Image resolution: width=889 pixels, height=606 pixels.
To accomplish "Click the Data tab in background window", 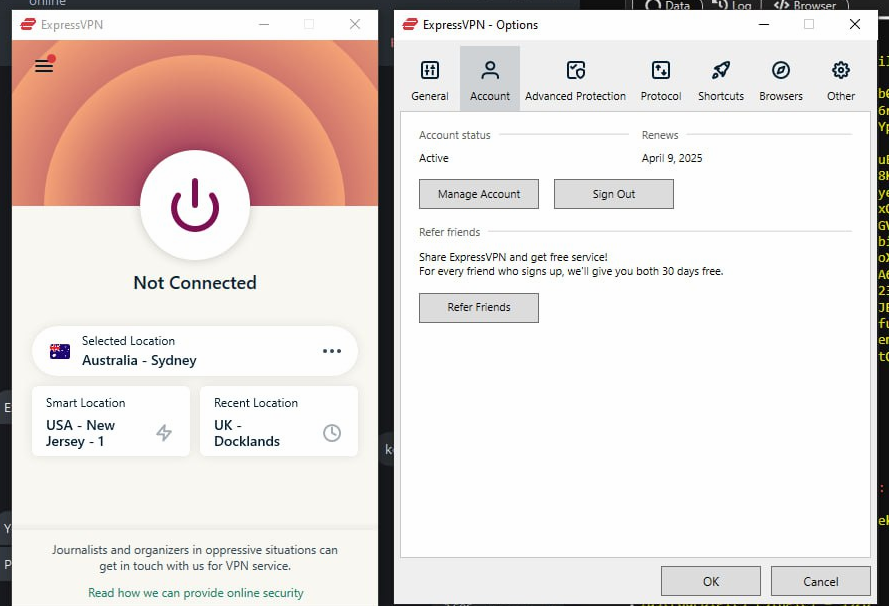I will 667,5.
